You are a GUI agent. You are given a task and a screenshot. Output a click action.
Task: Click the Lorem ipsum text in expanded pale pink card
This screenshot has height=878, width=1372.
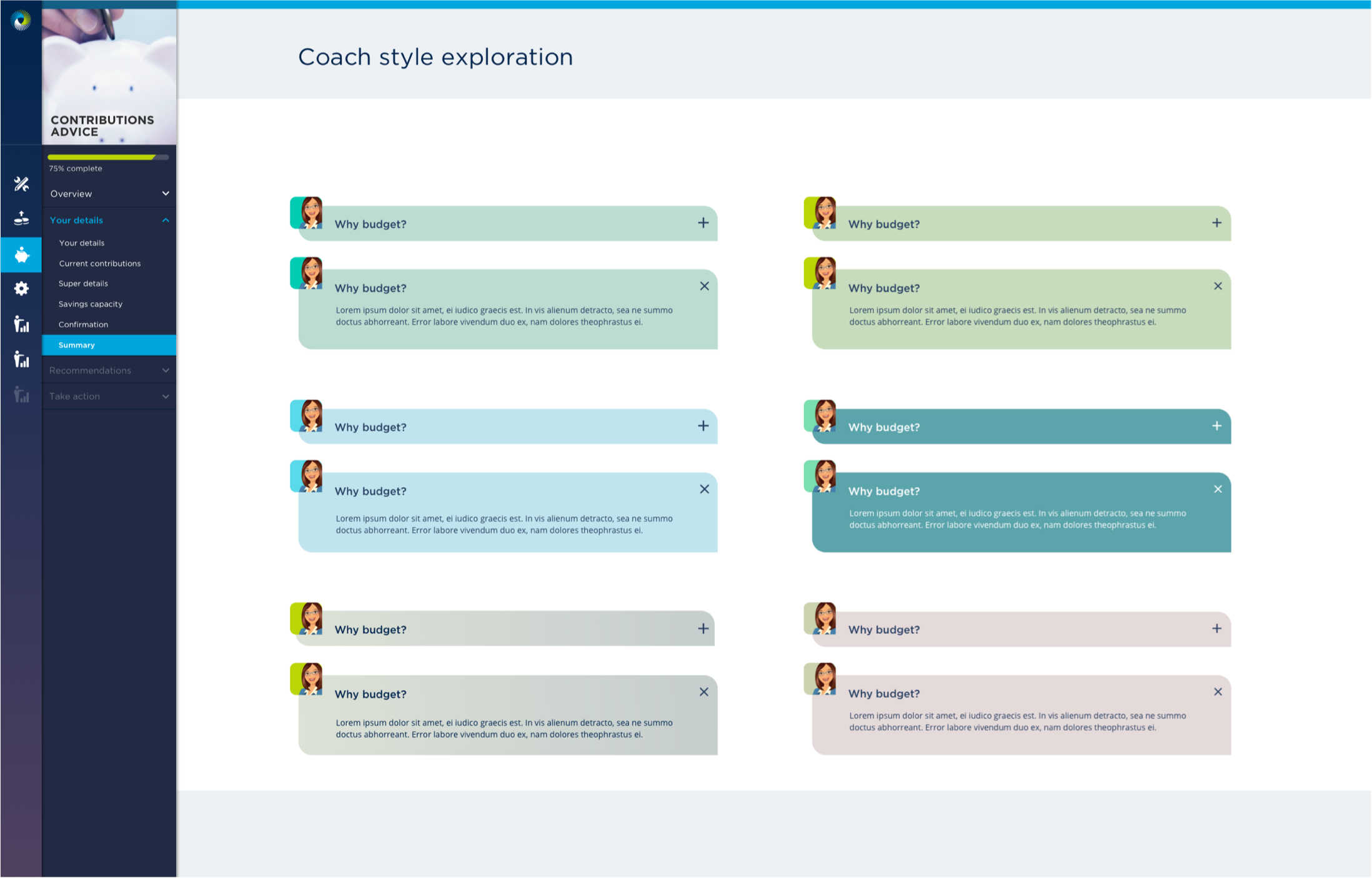coord(1018,721)
